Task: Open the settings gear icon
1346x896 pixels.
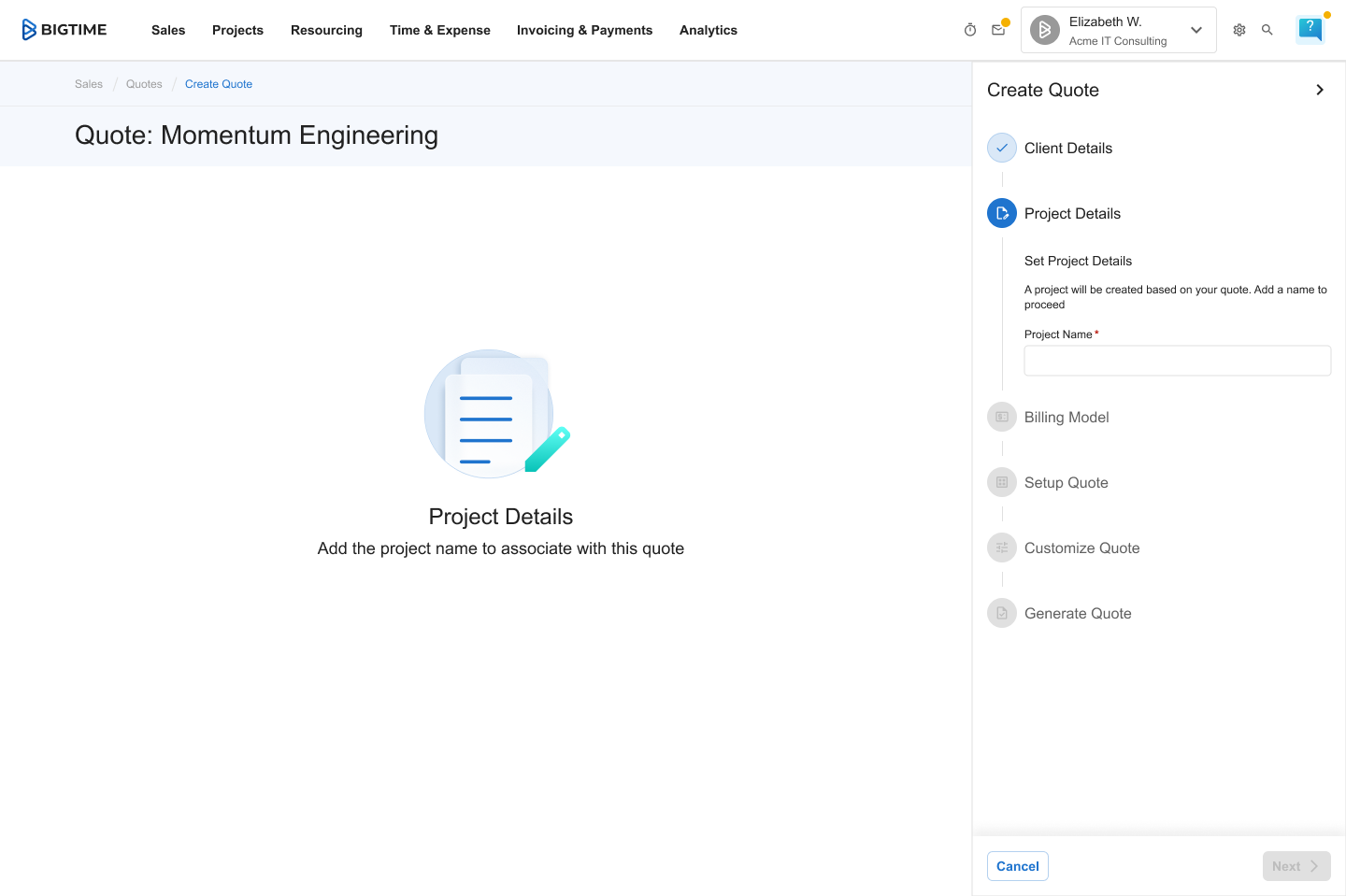Action: 1239,30
